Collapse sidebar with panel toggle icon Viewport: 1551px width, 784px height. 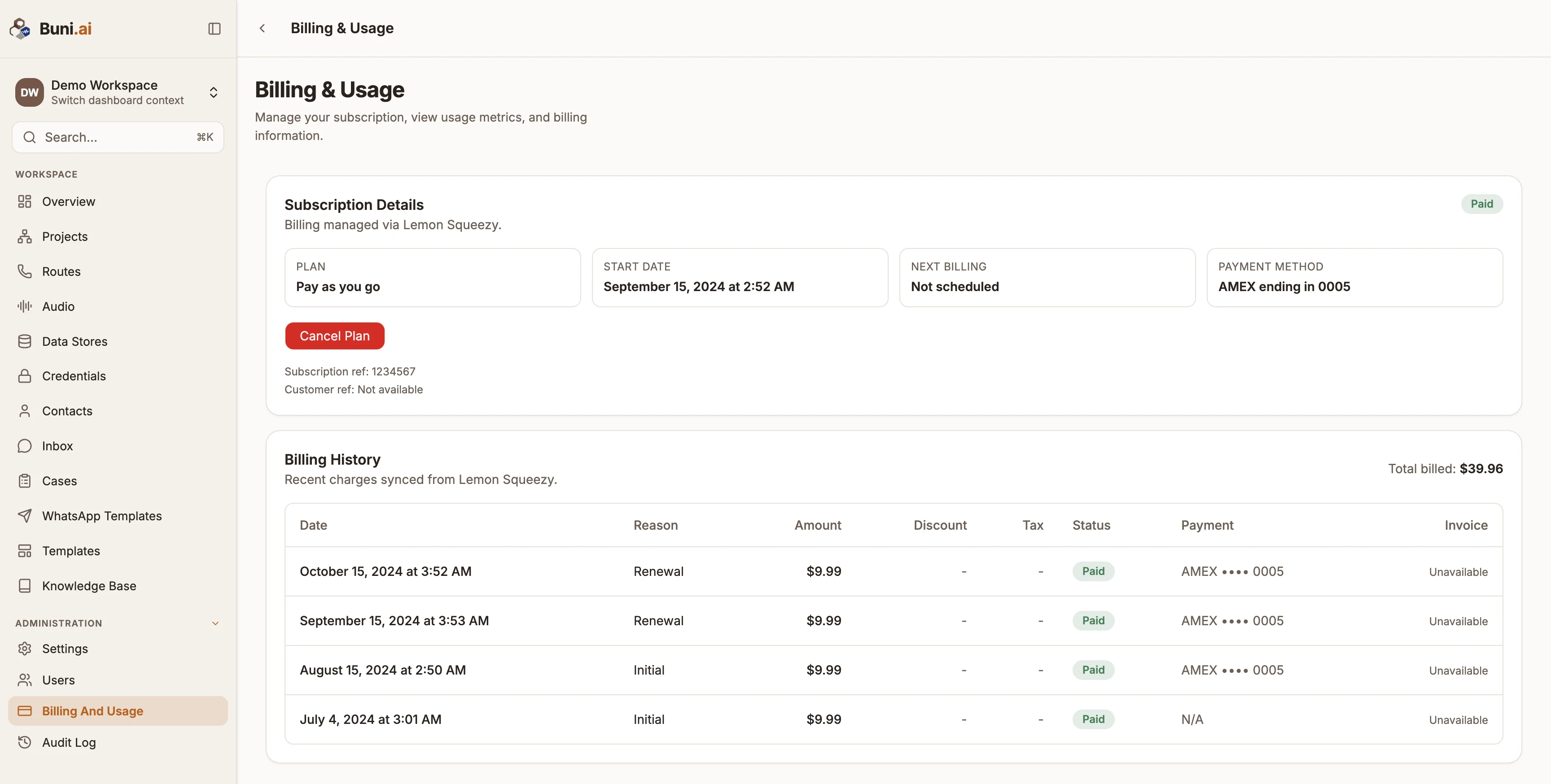pos(215,28)
